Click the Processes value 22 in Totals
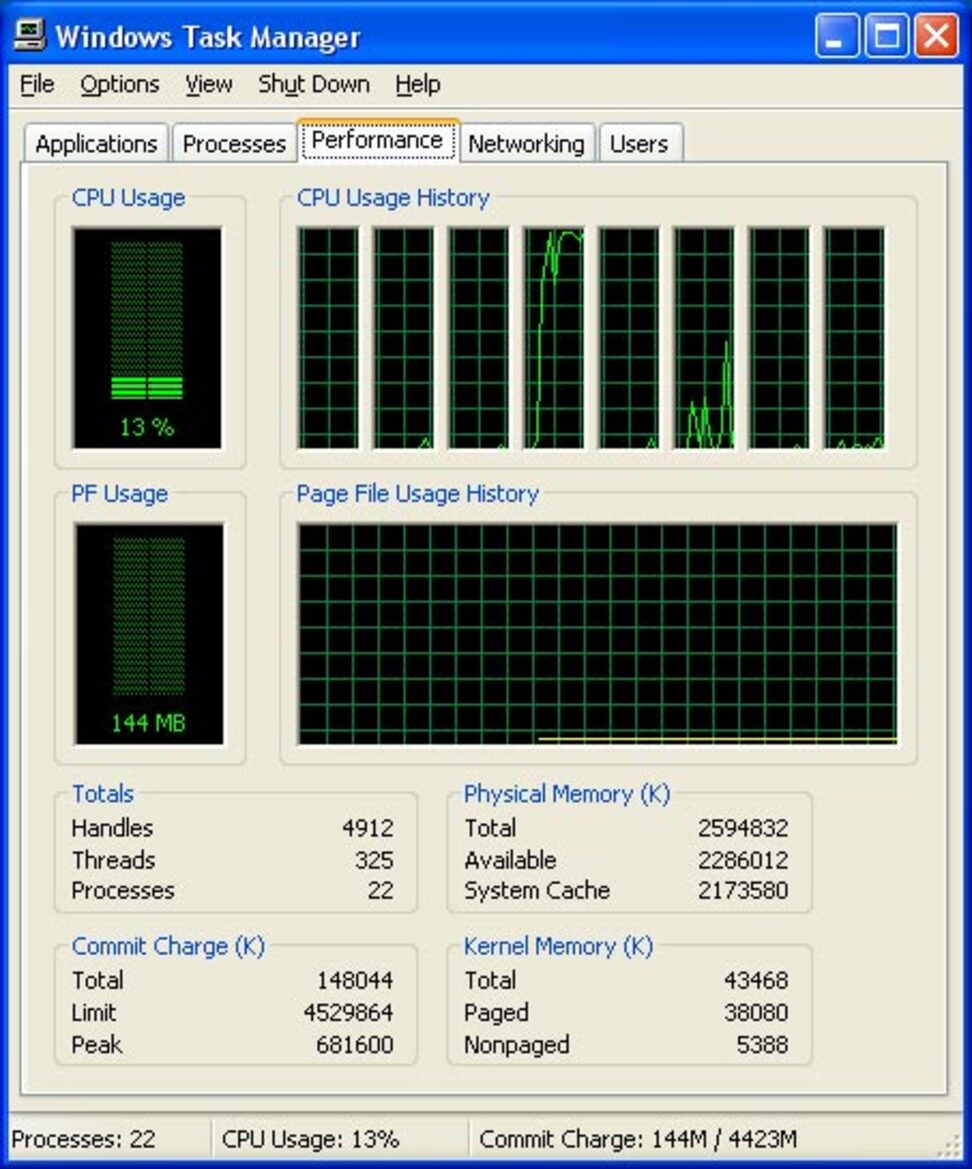Screen dimensions: 972x1169 380,890
